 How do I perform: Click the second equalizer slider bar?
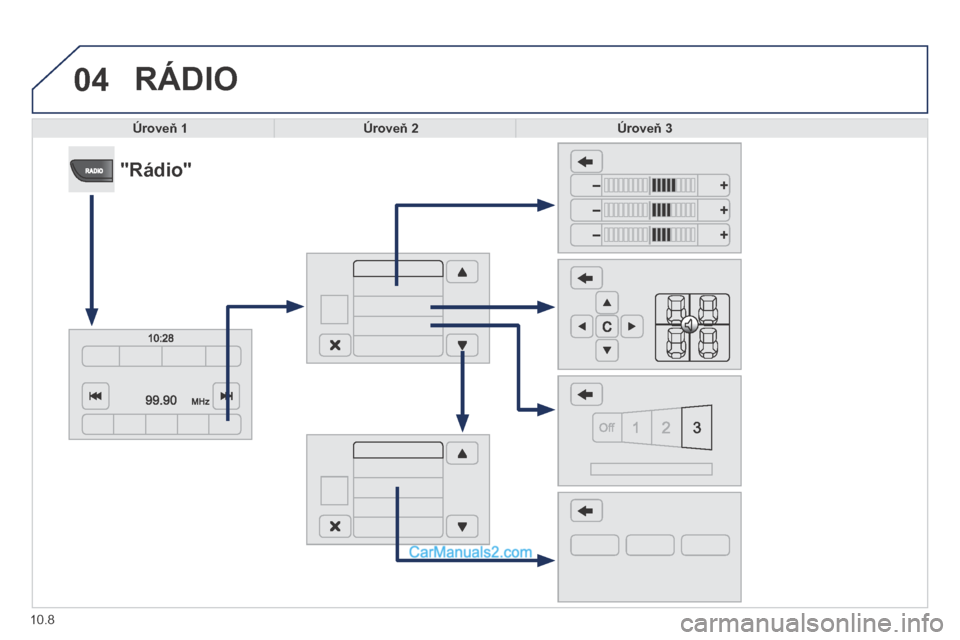(650, 211)
